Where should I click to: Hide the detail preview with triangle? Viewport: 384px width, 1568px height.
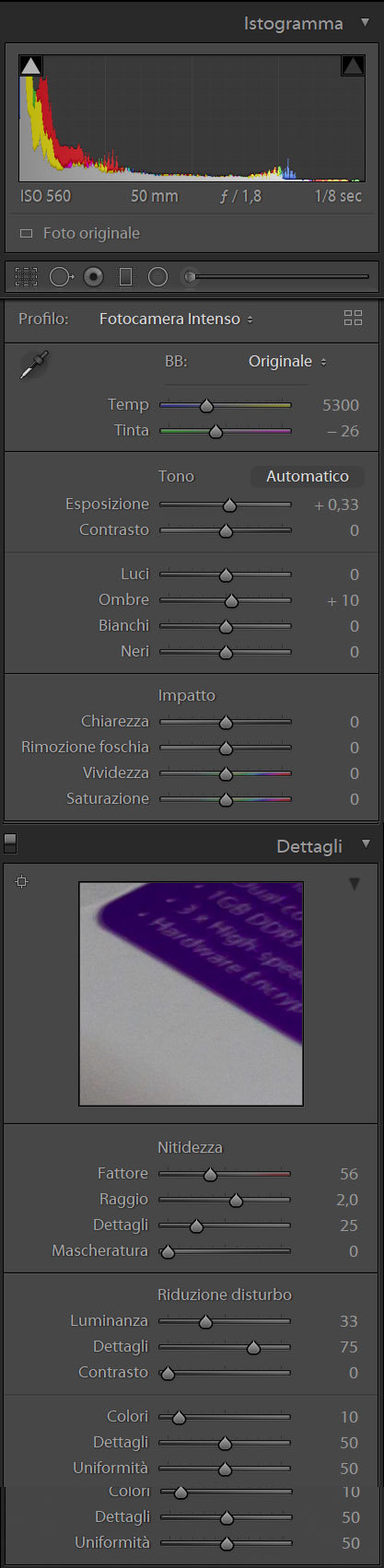(x=355, y=884)
